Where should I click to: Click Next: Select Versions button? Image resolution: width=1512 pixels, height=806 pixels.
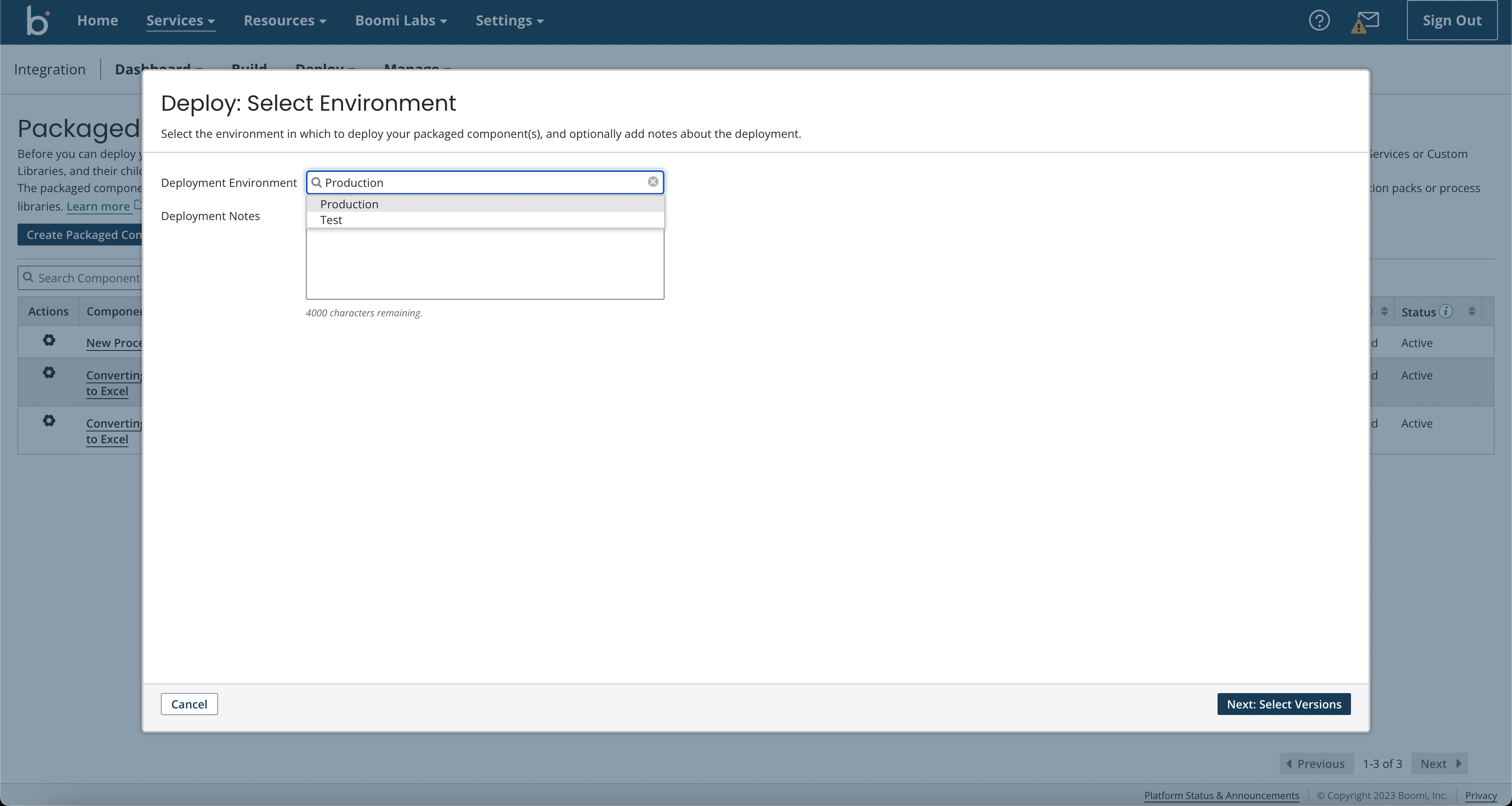pyautogui.click(x=1284, y=704)
